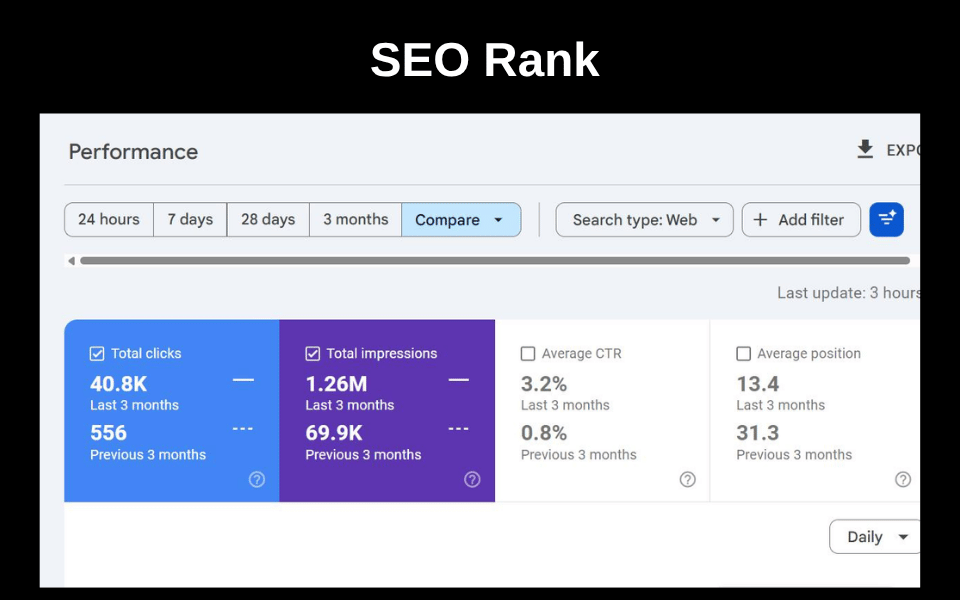The height and width of the screenshot is (600, 960).
Task: Enable the Average CTR checkbox
Action: point(528,354)
